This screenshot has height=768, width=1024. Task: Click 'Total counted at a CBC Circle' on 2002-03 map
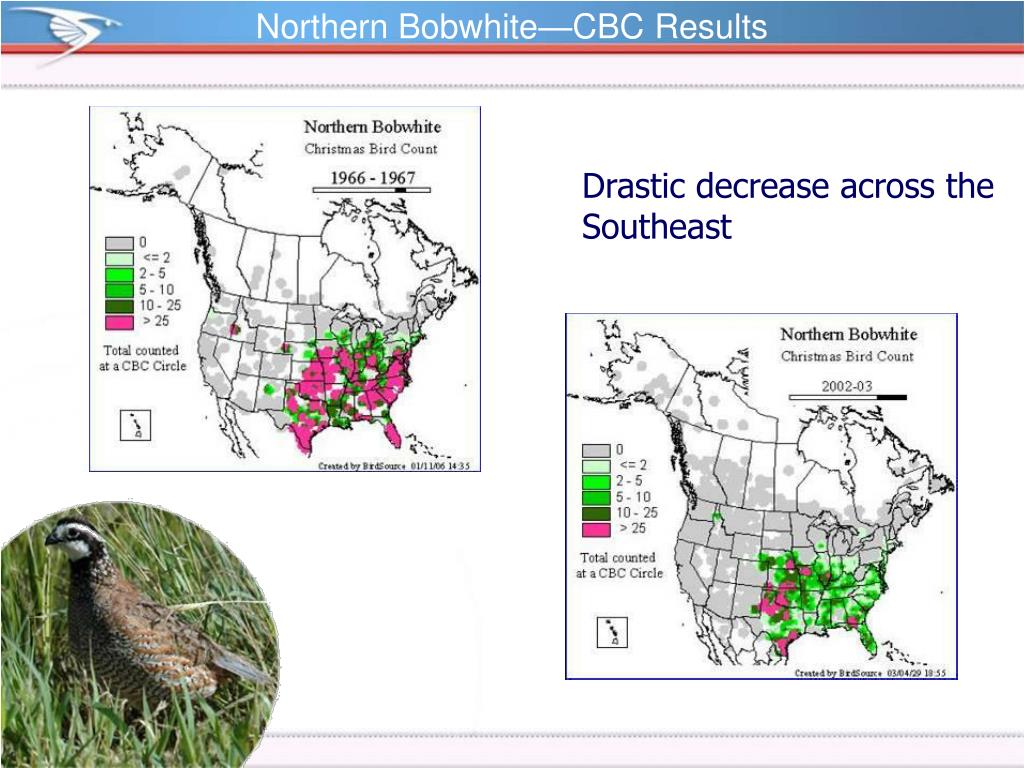[618, 566]
